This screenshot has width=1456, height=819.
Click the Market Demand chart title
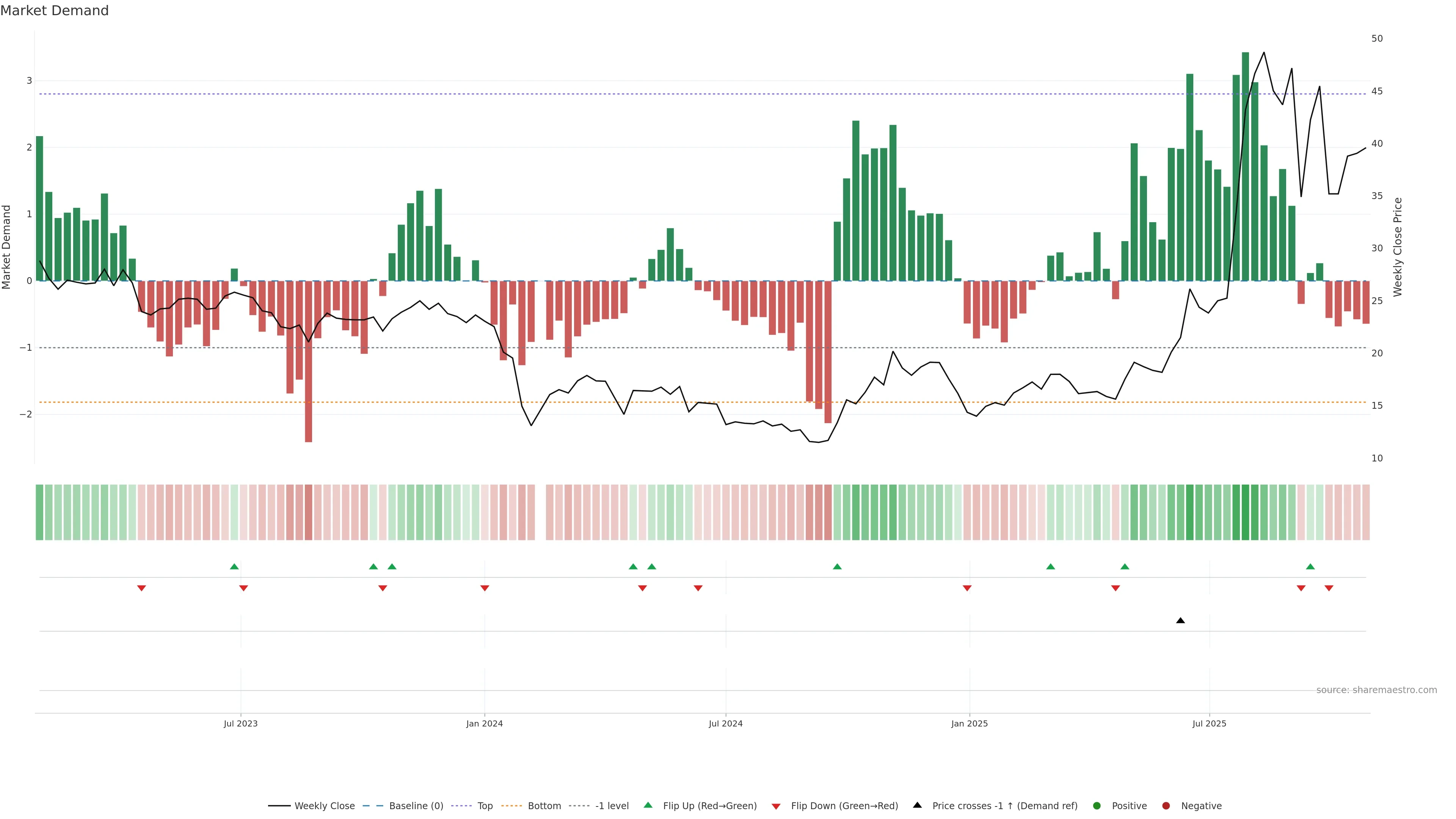coord(54,11)
